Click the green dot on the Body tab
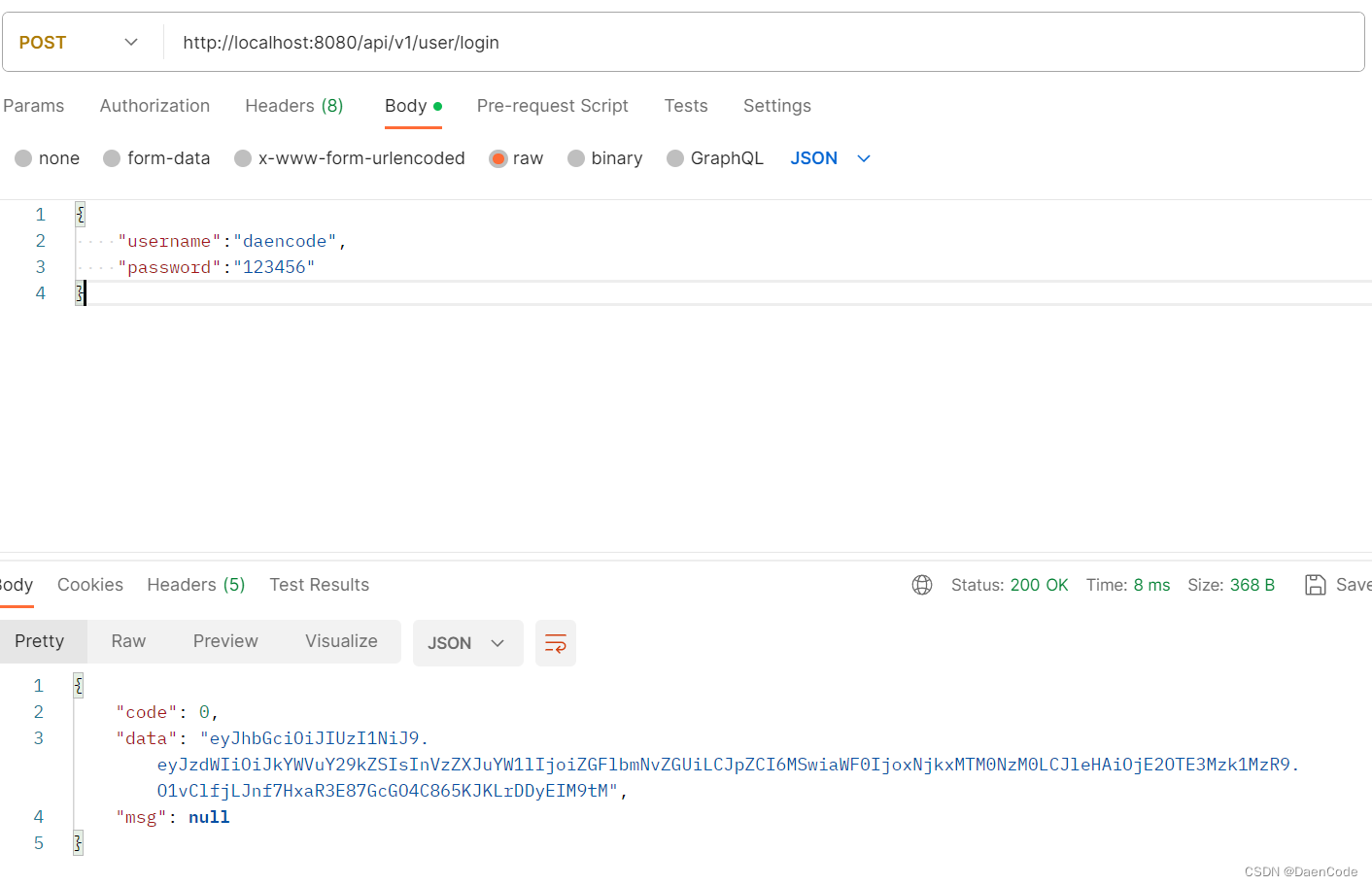 pyautogui.click(x=435, y=104)
